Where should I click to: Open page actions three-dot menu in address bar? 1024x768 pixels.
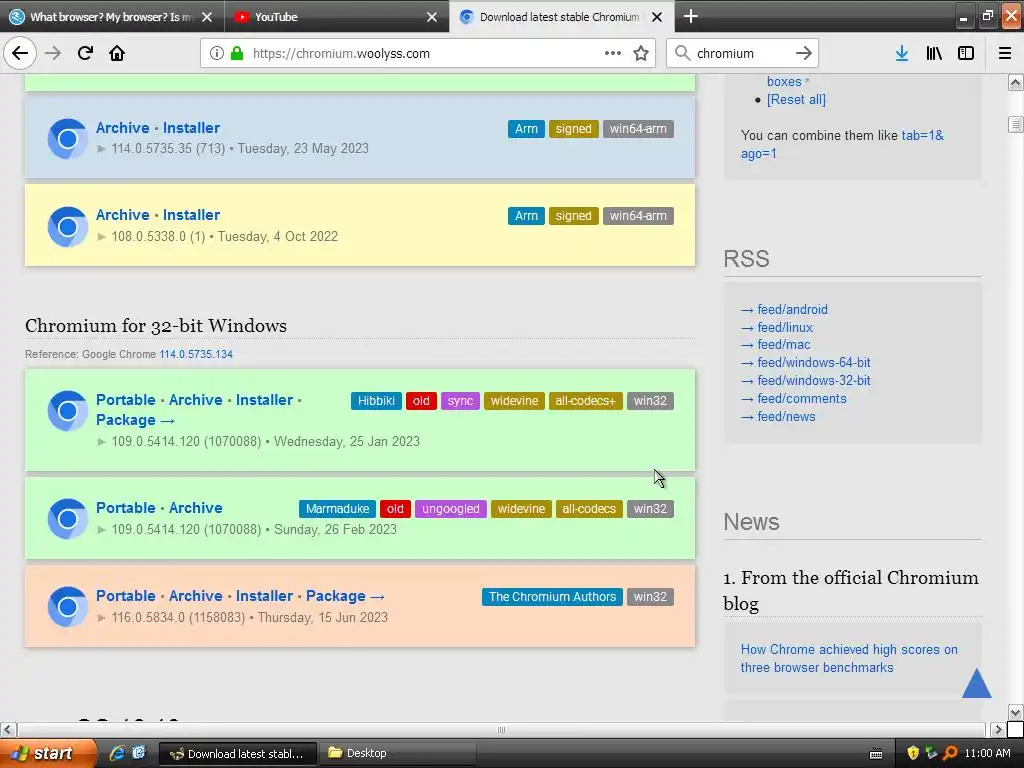point(613,53)
